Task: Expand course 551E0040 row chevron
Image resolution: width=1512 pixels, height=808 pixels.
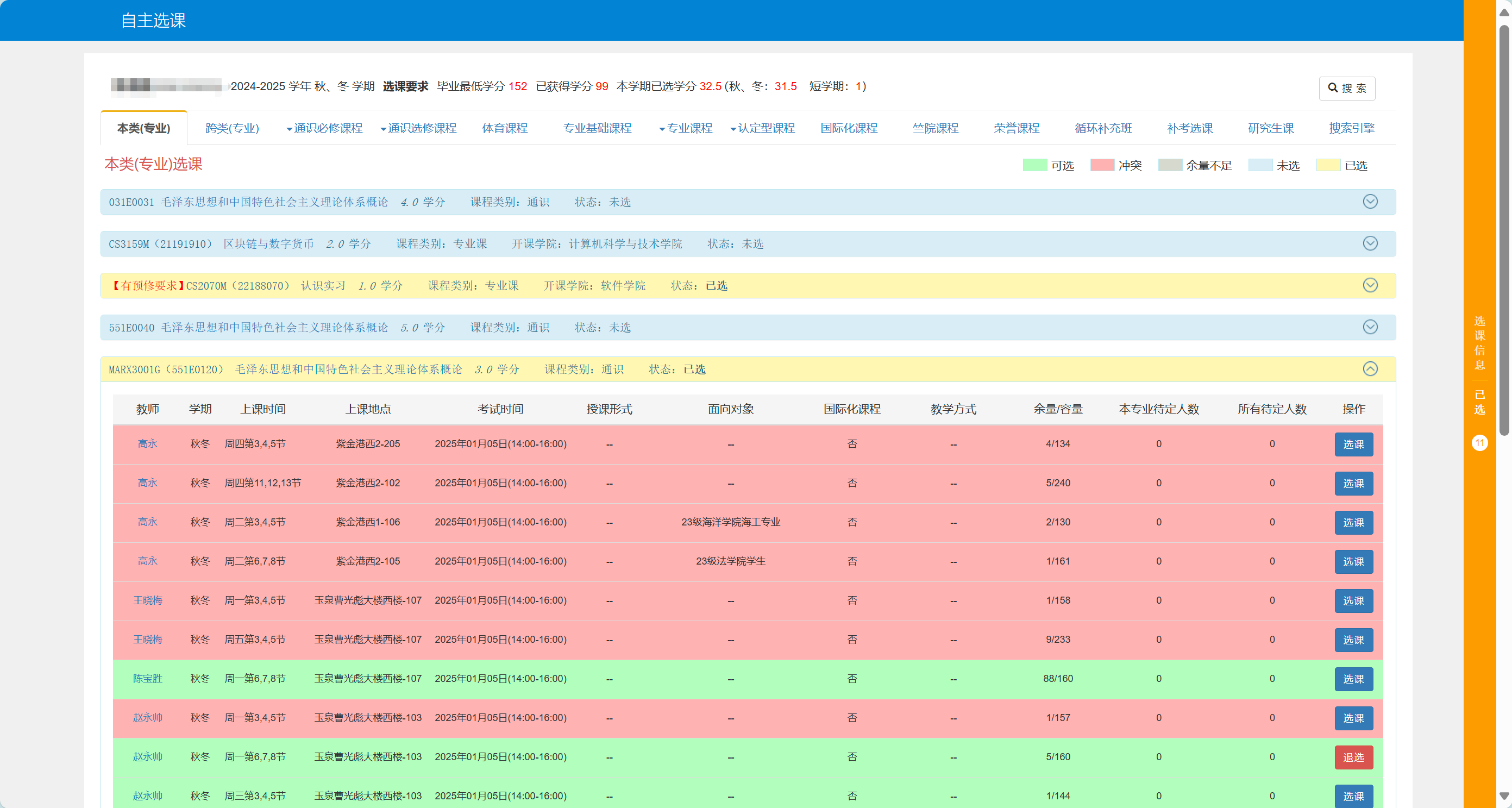Action: [x=1370, y=327]
